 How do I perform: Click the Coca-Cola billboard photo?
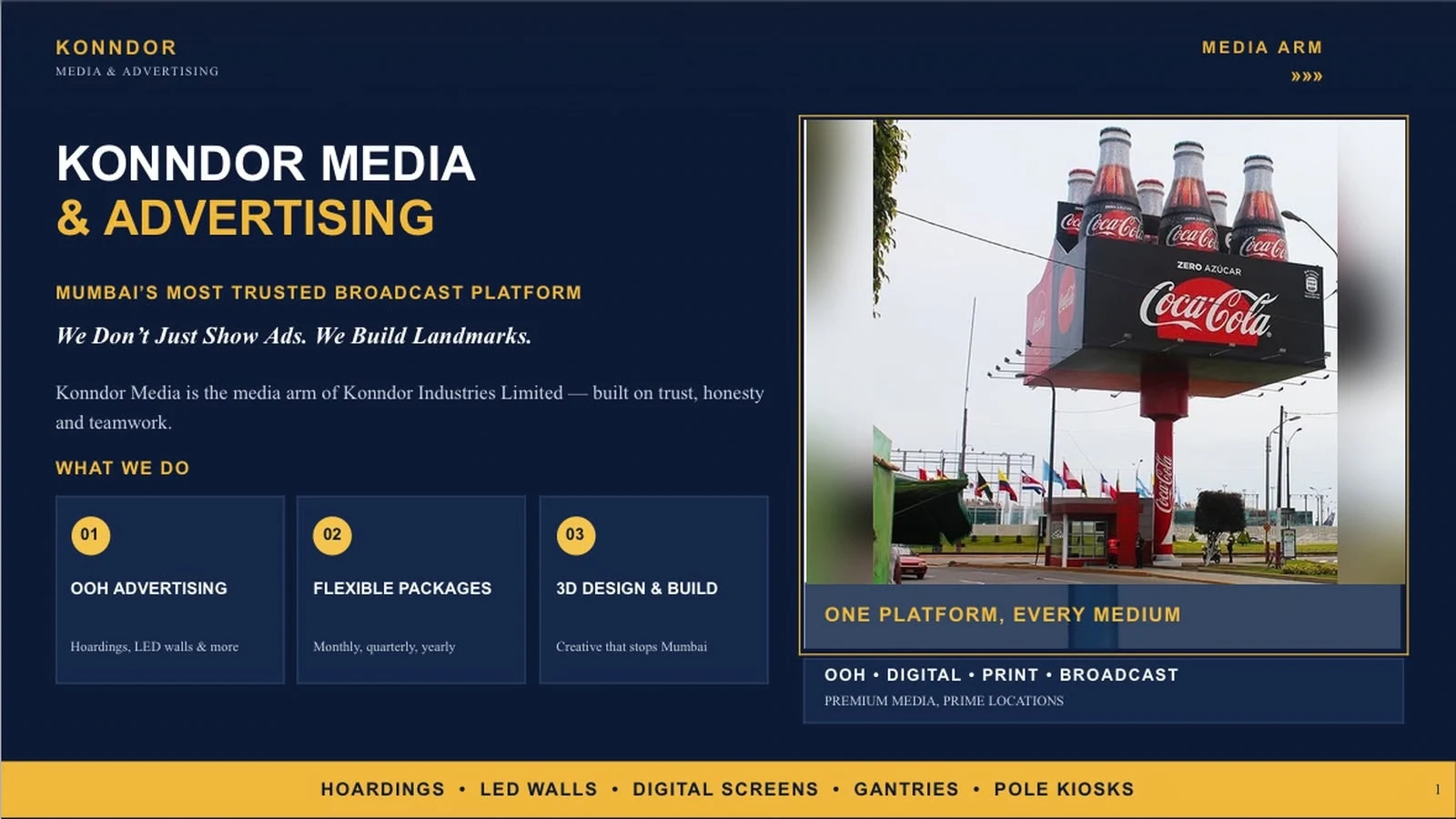pos(1104,352)
